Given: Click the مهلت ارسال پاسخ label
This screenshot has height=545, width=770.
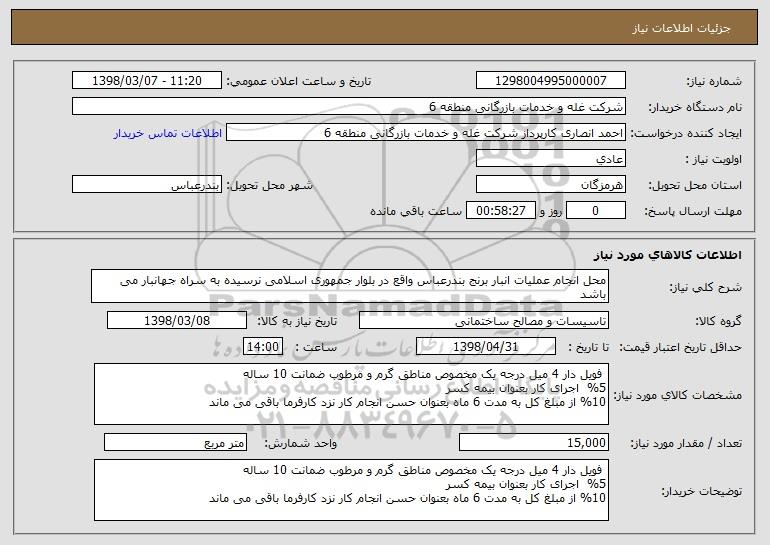Looking at the screenshot, I should click(x=693, y=212).
